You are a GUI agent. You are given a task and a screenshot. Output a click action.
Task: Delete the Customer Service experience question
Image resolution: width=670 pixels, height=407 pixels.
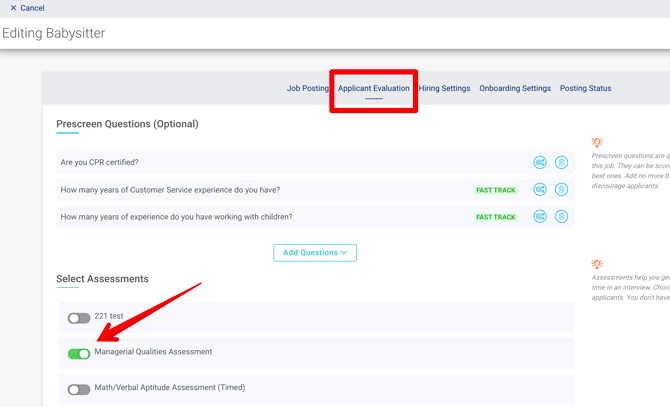tap(561, 189)
